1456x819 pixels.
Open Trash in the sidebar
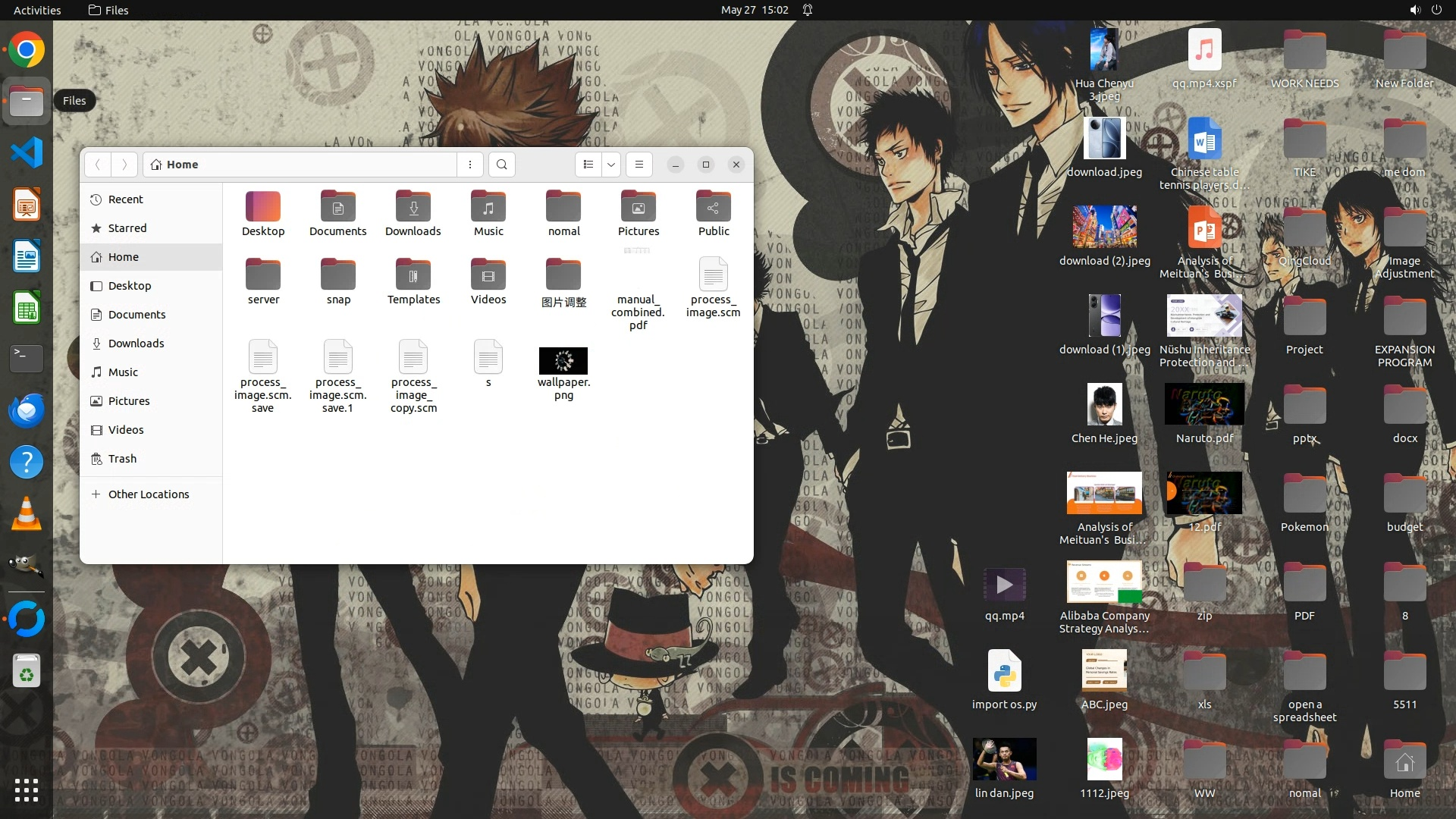pyautogui.click(x=122, y=459)
